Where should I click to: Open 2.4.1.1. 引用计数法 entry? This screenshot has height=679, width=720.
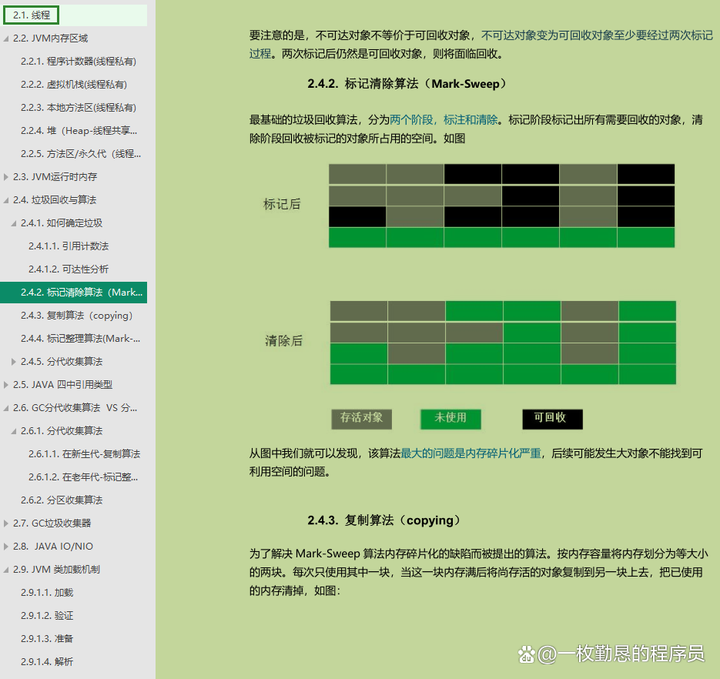(68, 246)
